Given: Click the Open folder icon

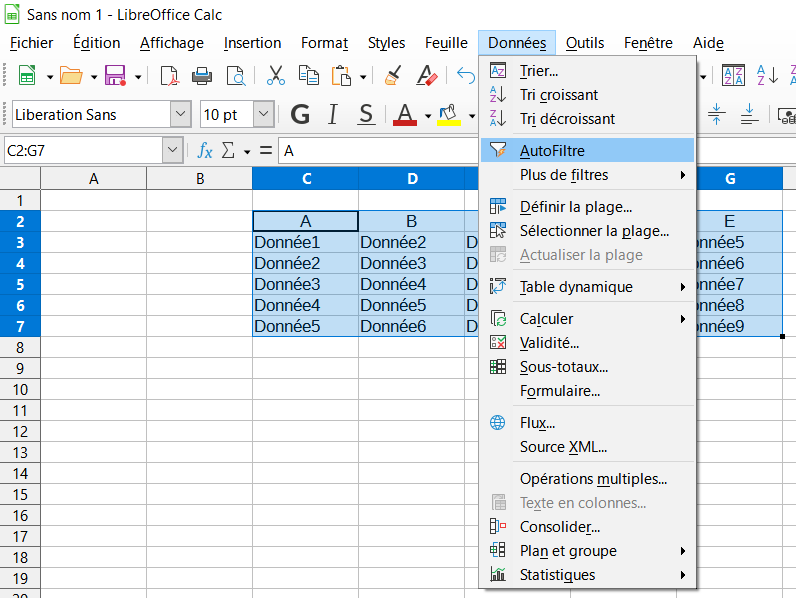Looking at the screenshot, I should [x=71, y=76].
